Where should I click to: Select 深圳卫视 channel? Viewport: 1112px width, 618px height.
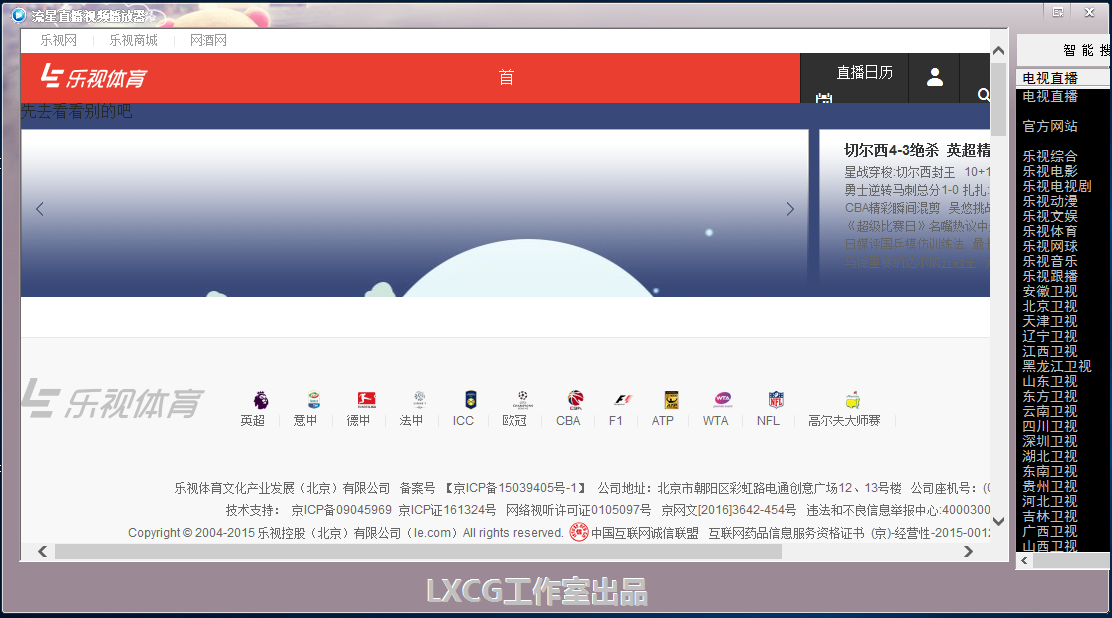coord(1050,441)
